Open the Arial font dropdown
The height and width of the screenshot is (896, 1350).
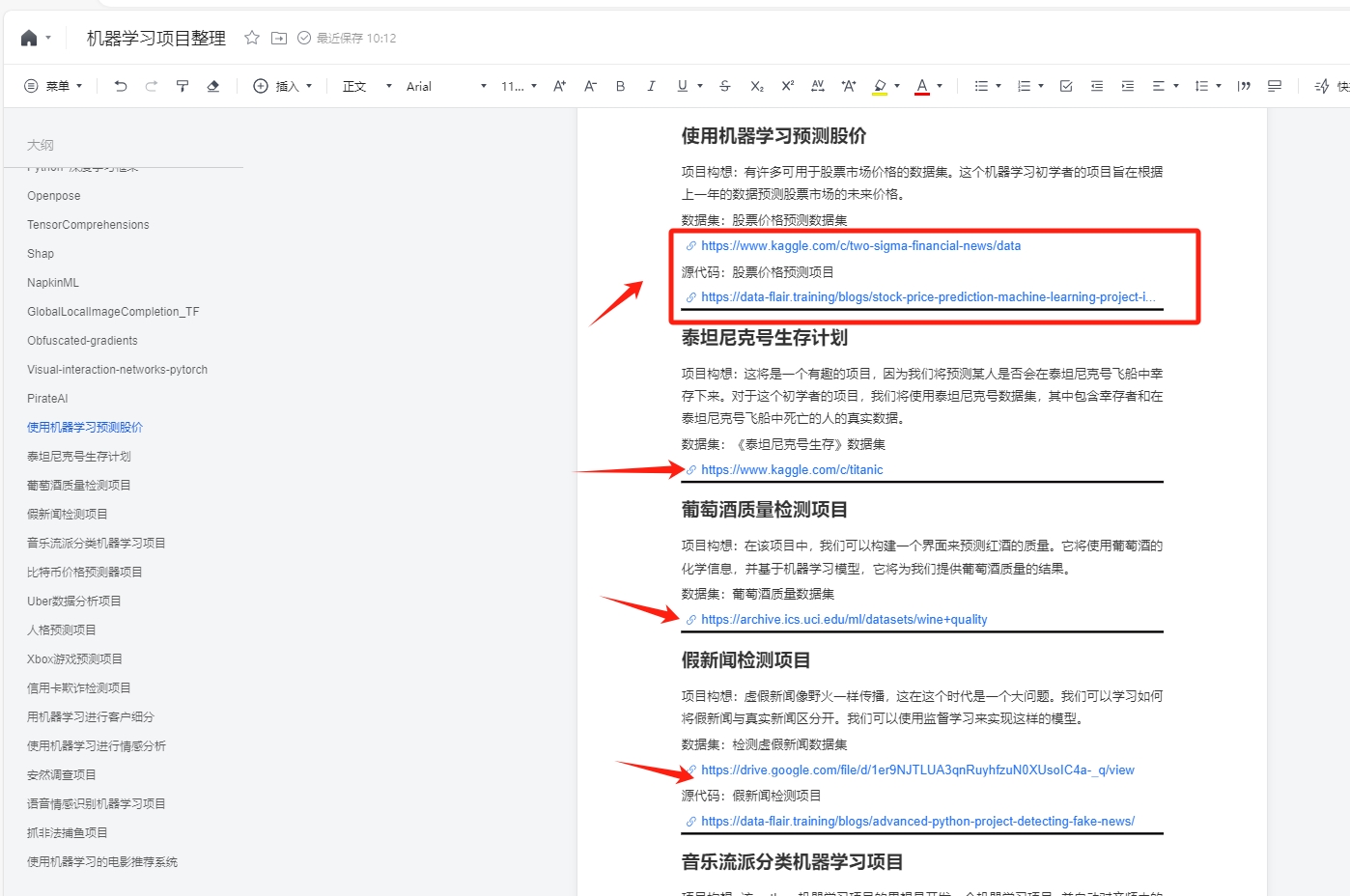tap(446, 86)
